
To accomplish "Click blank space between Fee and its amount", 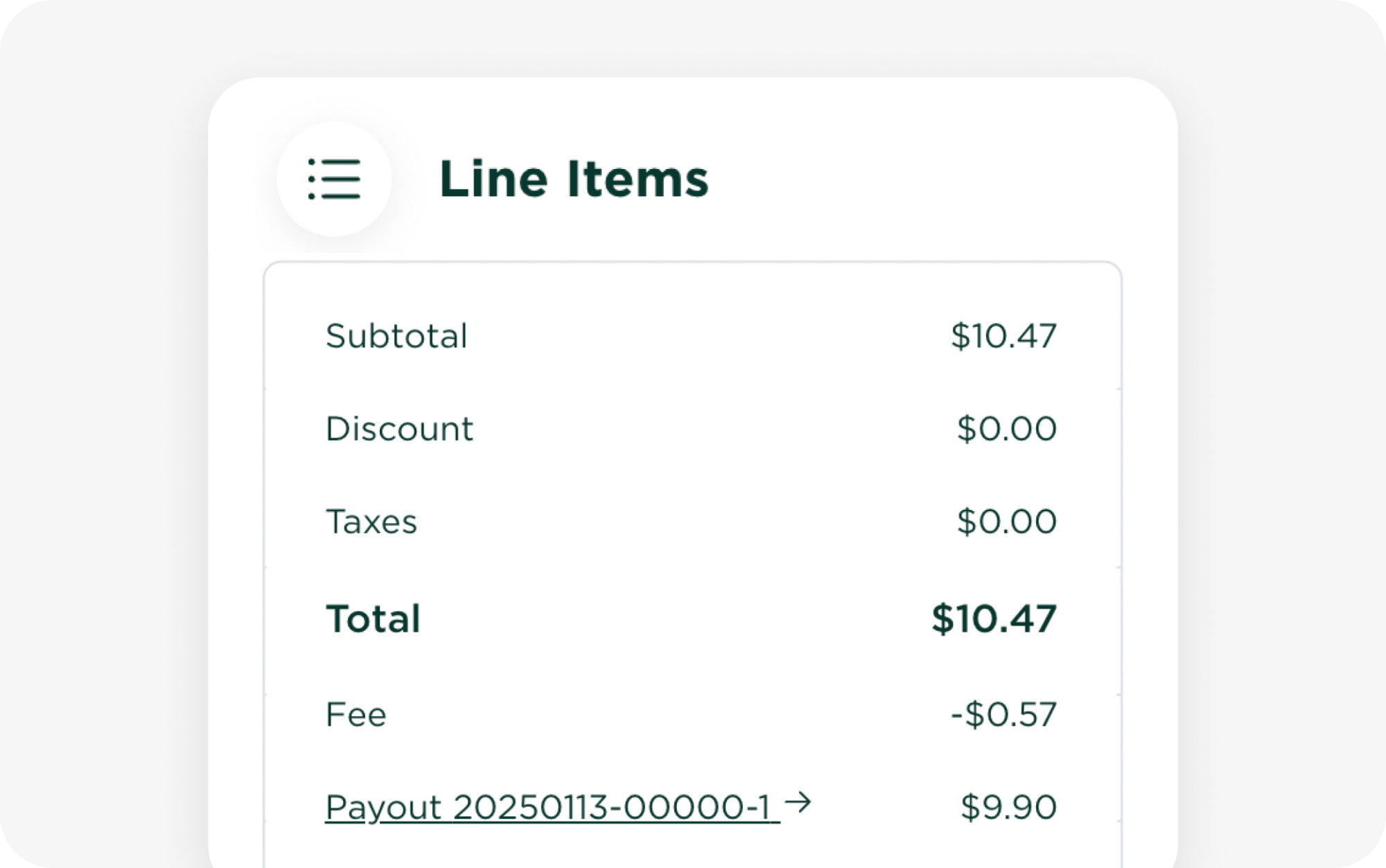I will coord(665,715).
